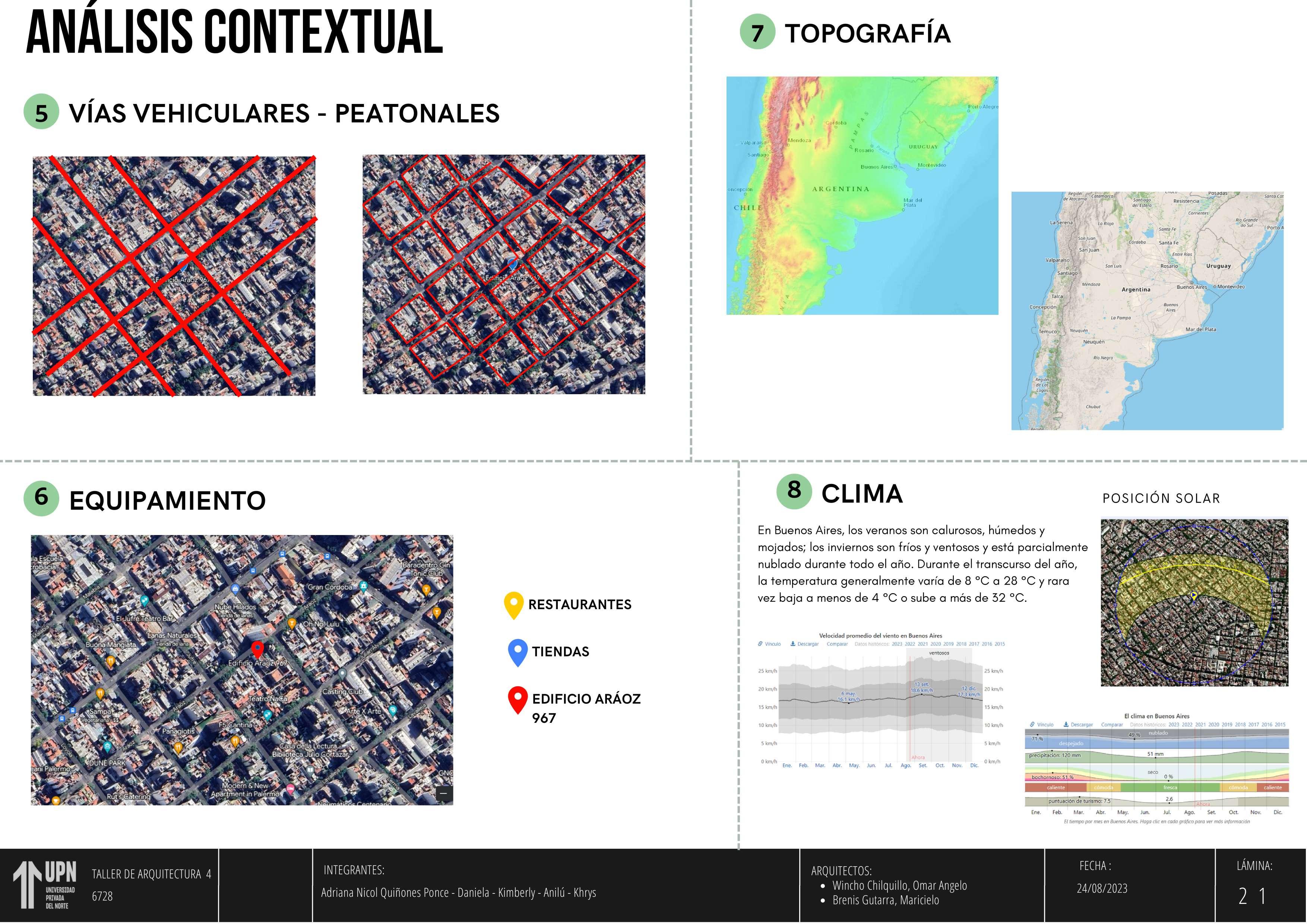Click the red-lined vehicular roads aerial image
1307x924 pixels.
174,276
